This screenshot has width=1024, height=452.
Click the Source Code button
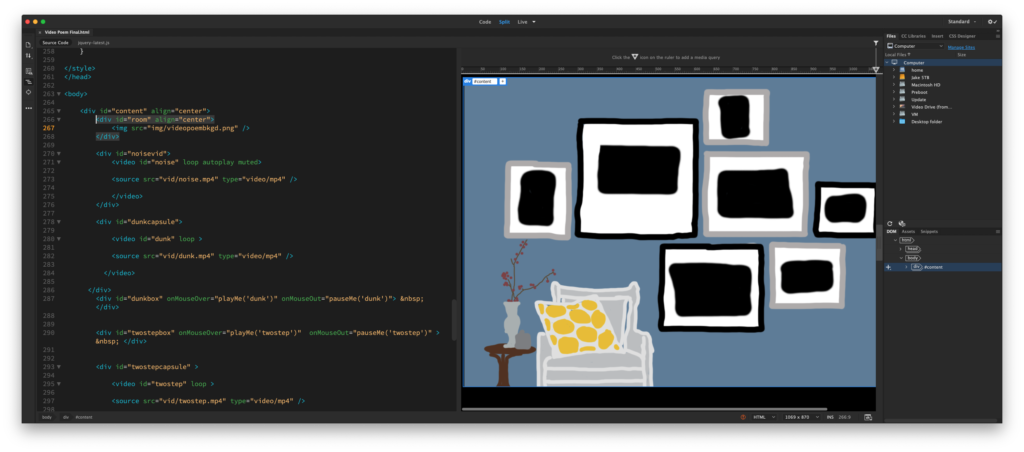click(55, 43)
